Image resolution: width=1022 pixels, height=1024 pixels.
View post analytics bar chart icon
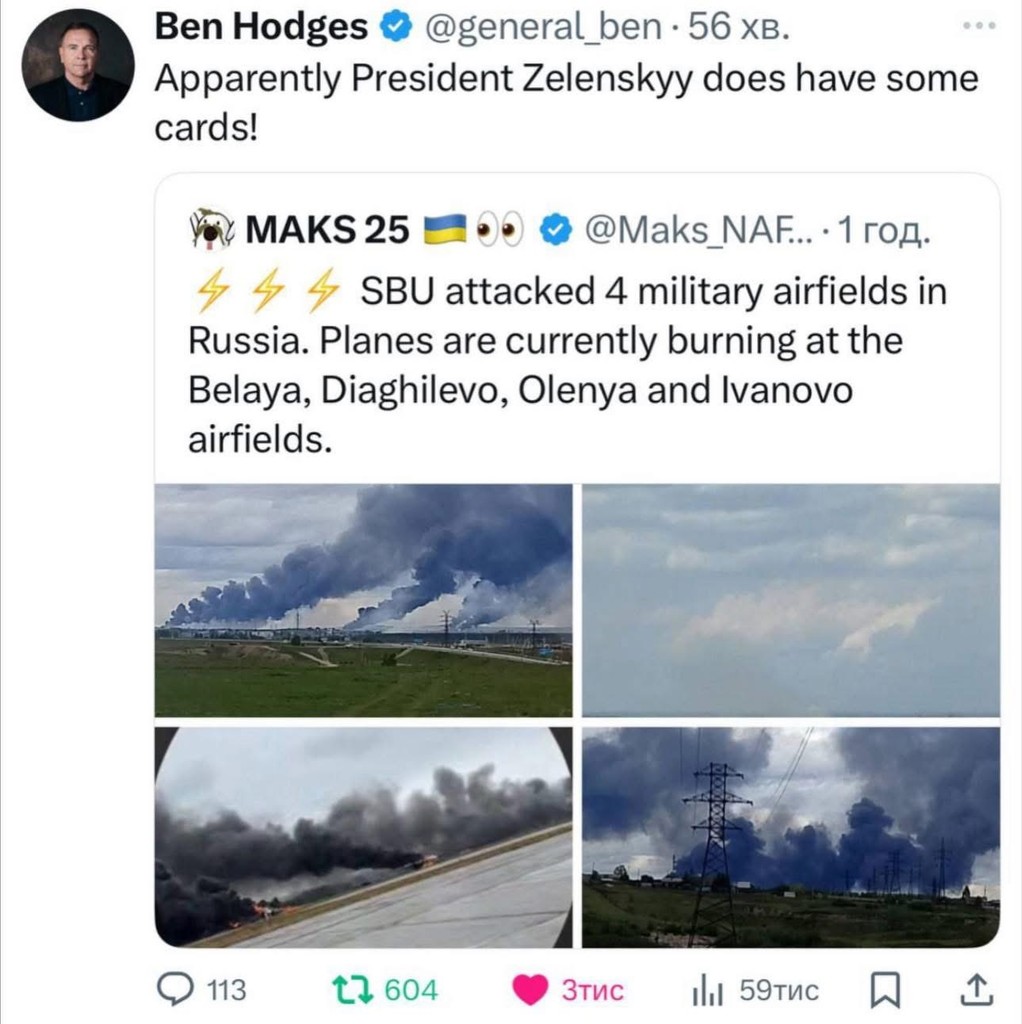[x=708, y=990]
